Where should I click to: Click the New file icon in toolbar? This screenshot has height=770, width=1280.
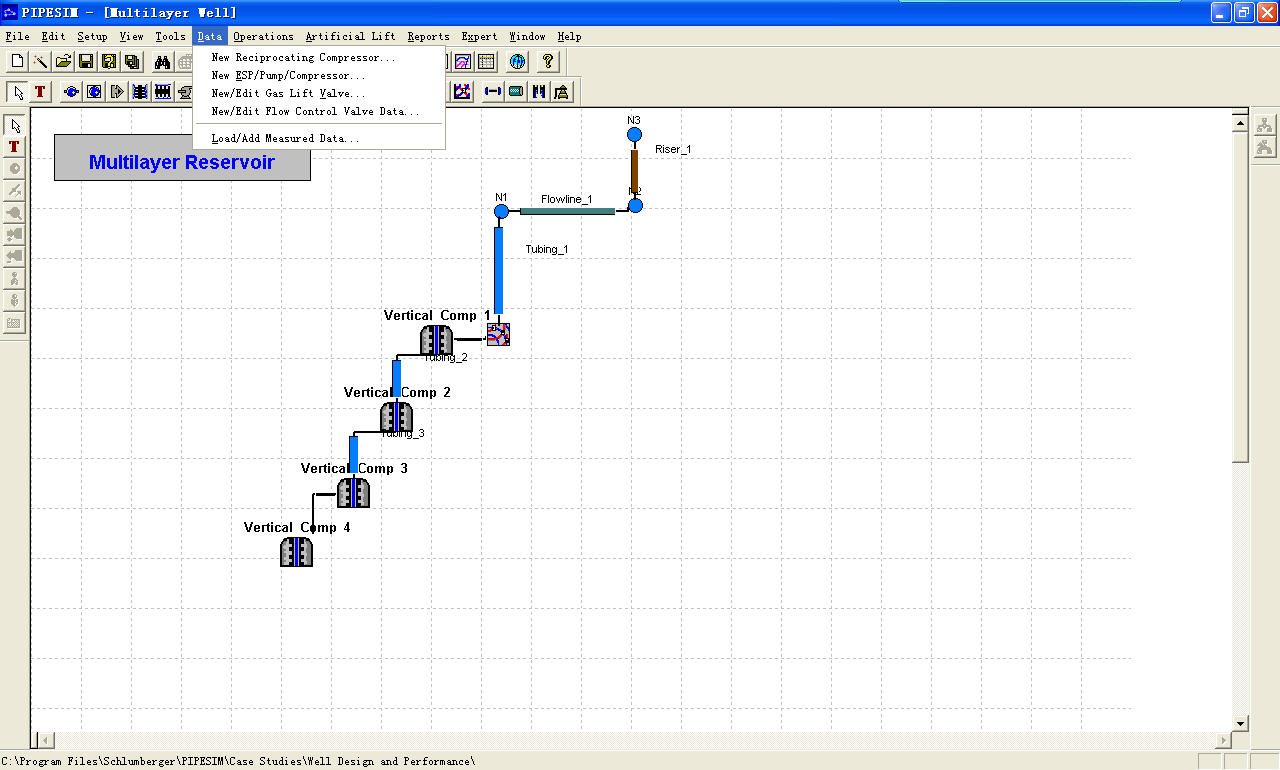tap(17, 61)
